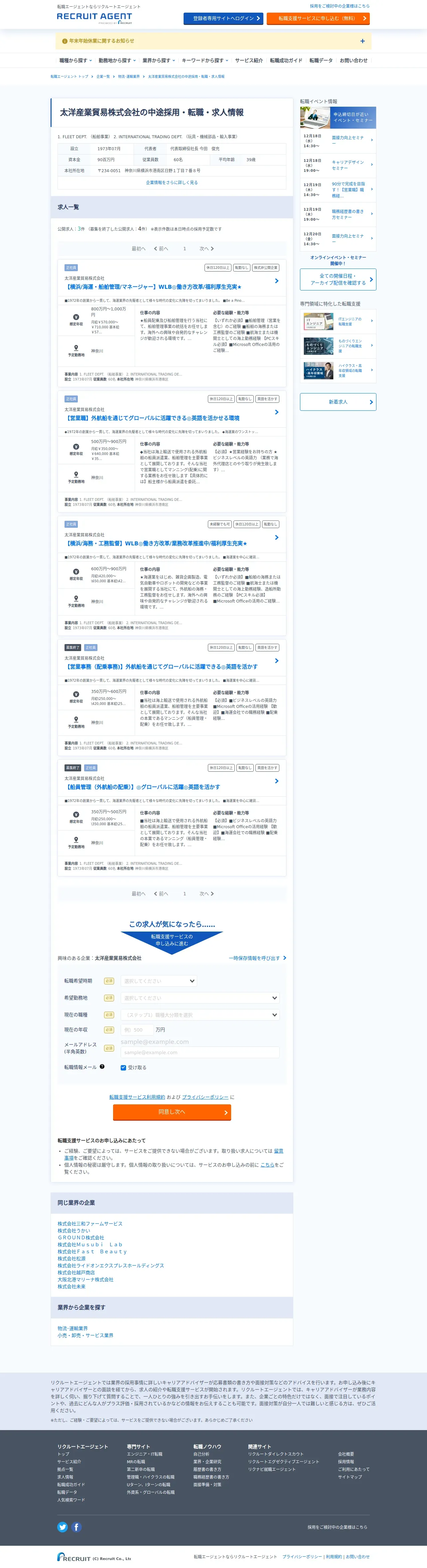This screenshot has width=427, height=1568.
Task: Open job title 【営業職】外航船を通じてグローバルに活躍
Action: 152,418
